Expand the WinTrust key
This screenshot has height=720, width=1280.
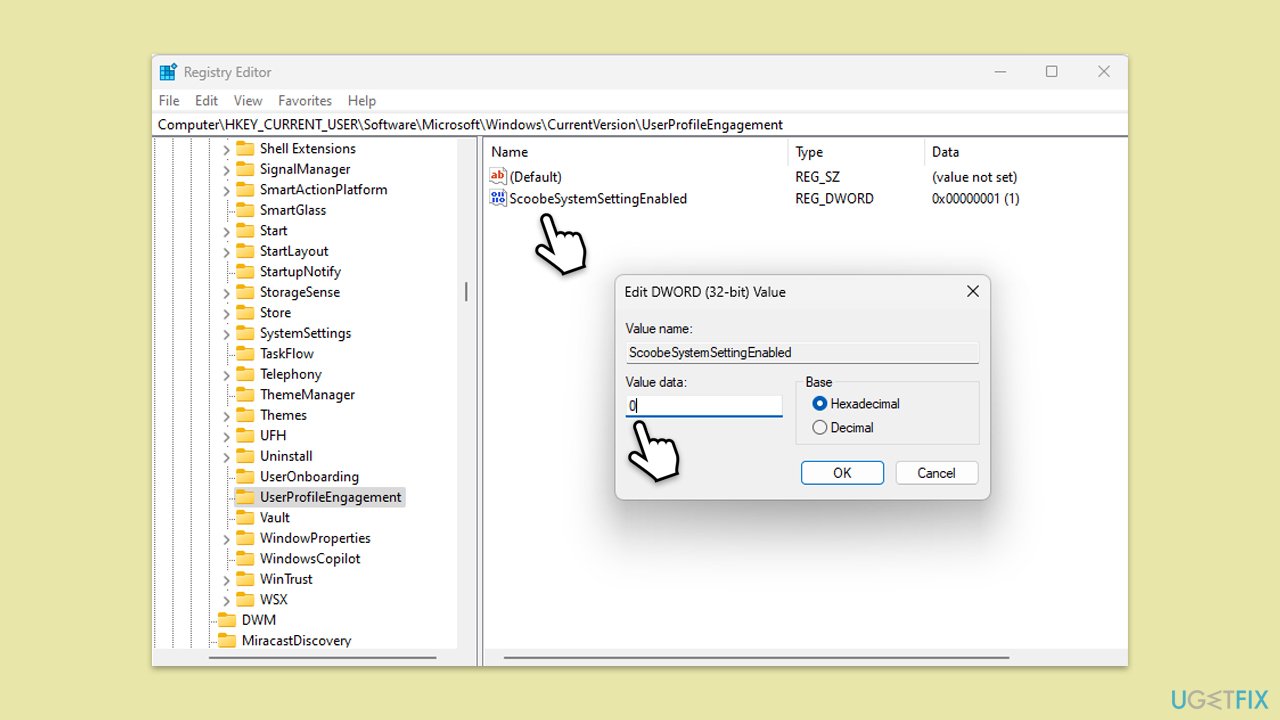[226, 579]
